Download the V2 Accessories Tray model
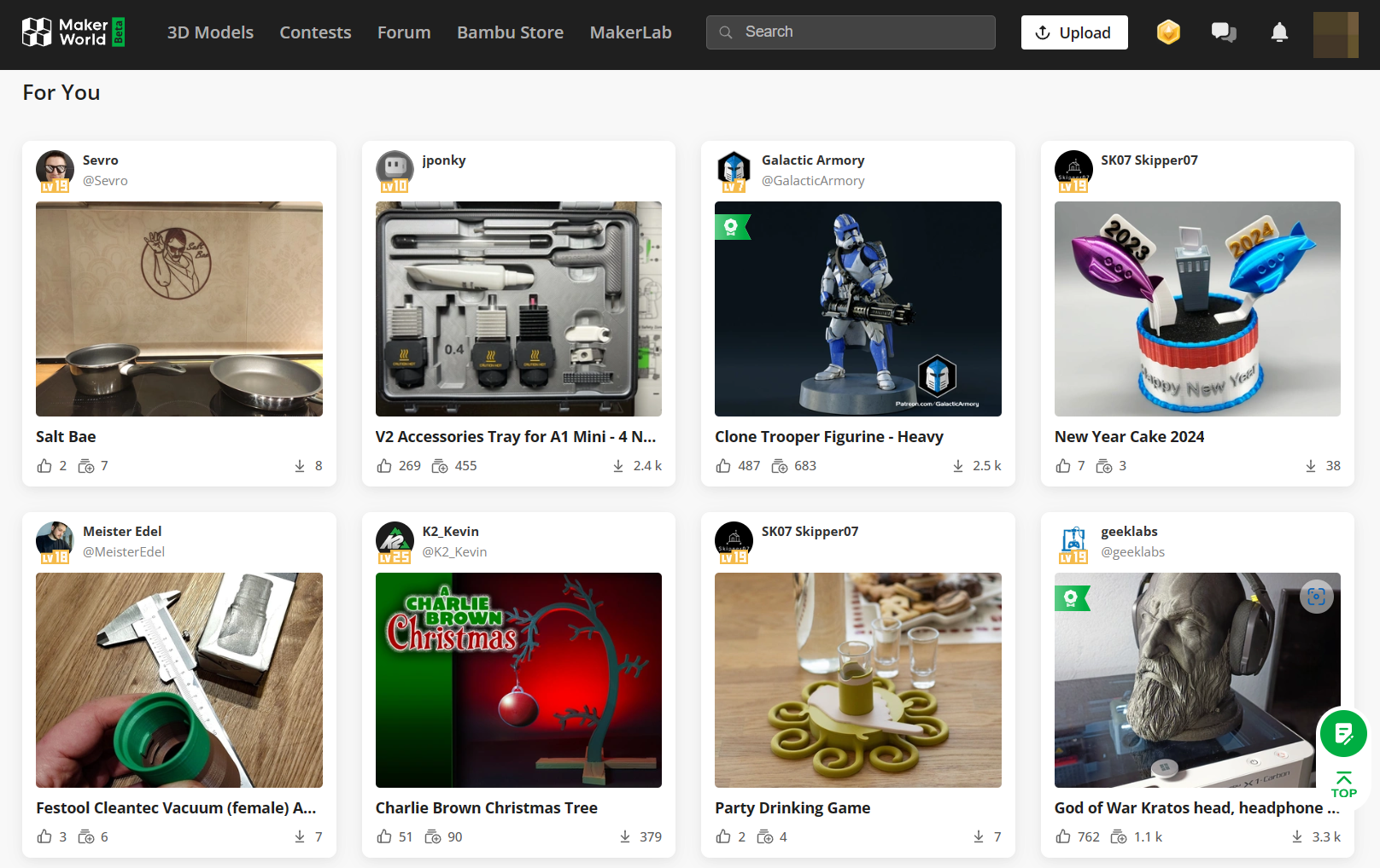 click(618, 466)
